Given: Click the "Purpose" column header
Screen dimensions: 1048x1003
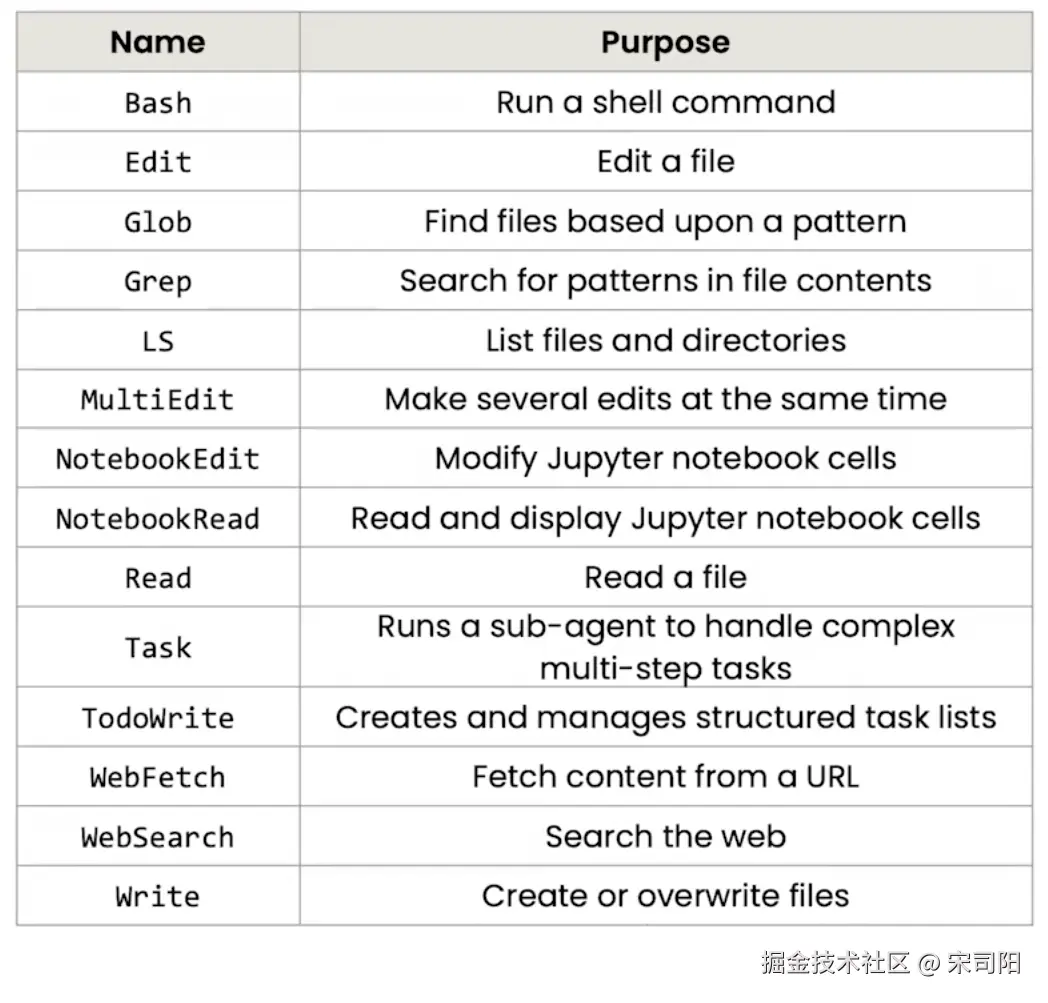Looking at the screenshot, I should [665, 42].
